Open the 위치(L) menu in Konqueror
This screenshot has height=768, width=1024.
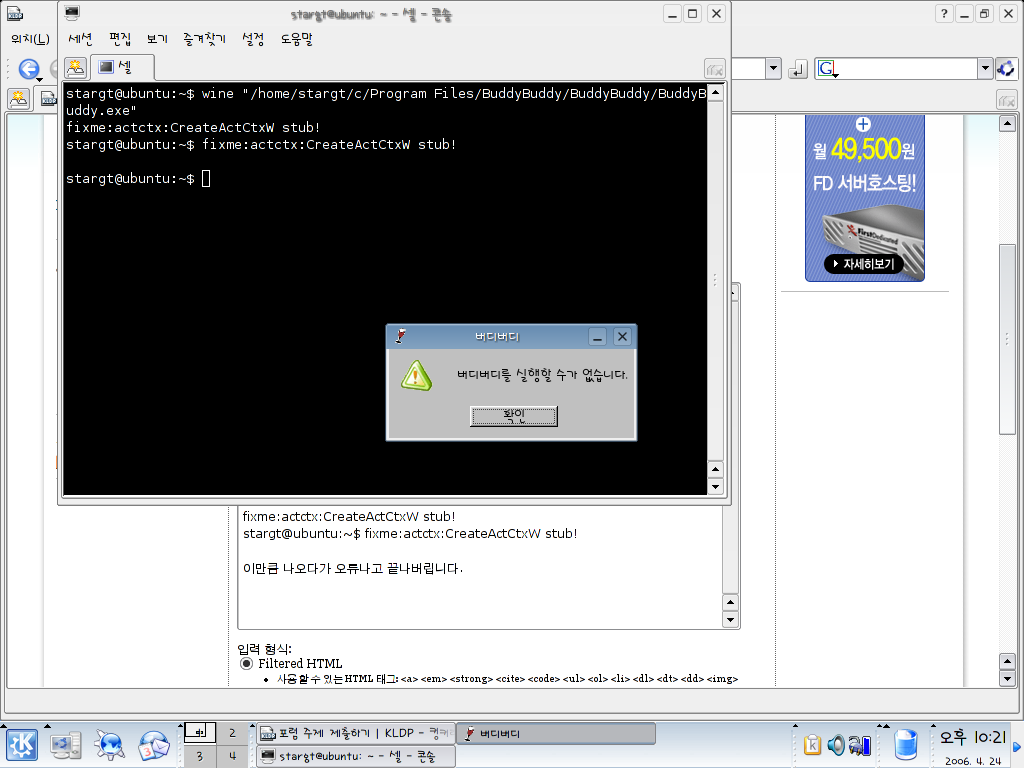[x=30, y=39]
